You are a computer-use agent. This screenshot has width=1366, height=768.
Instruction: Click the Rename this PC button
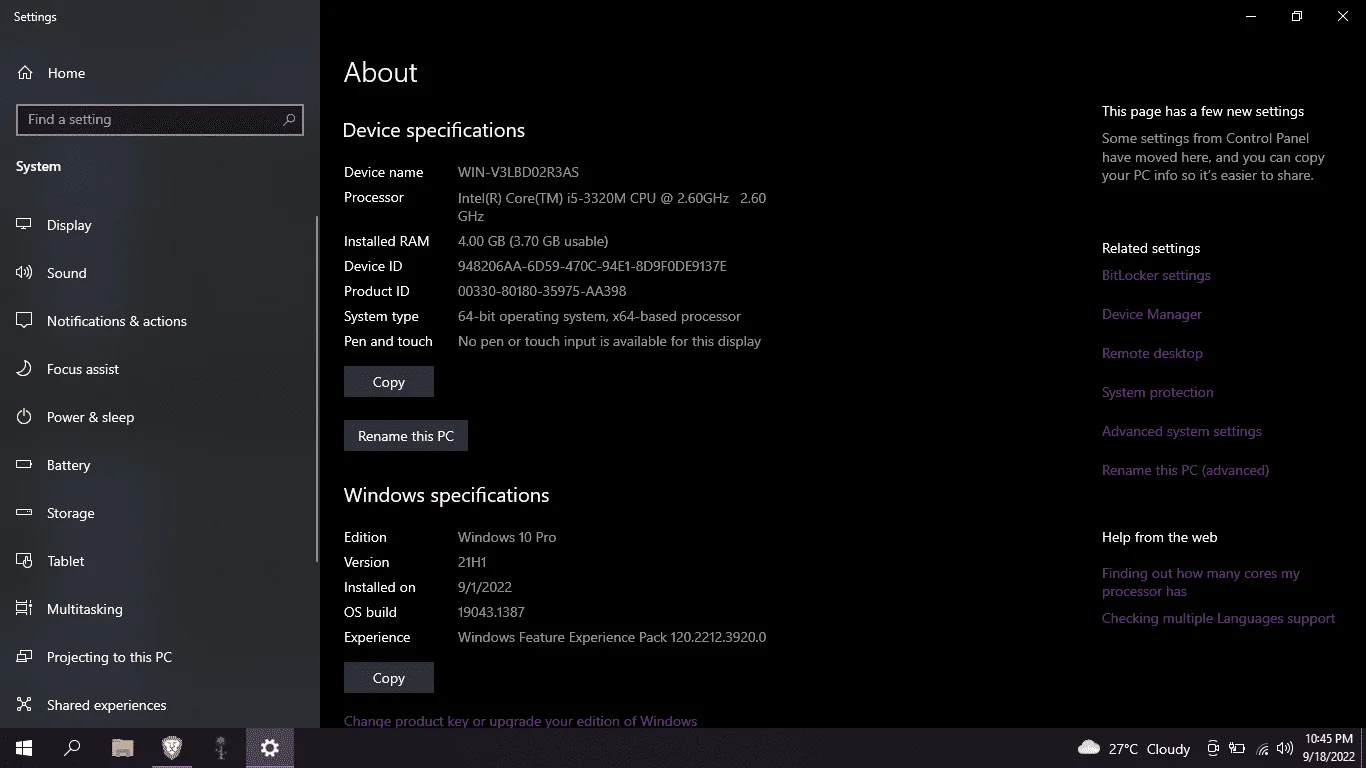click(x=406, y=436)
